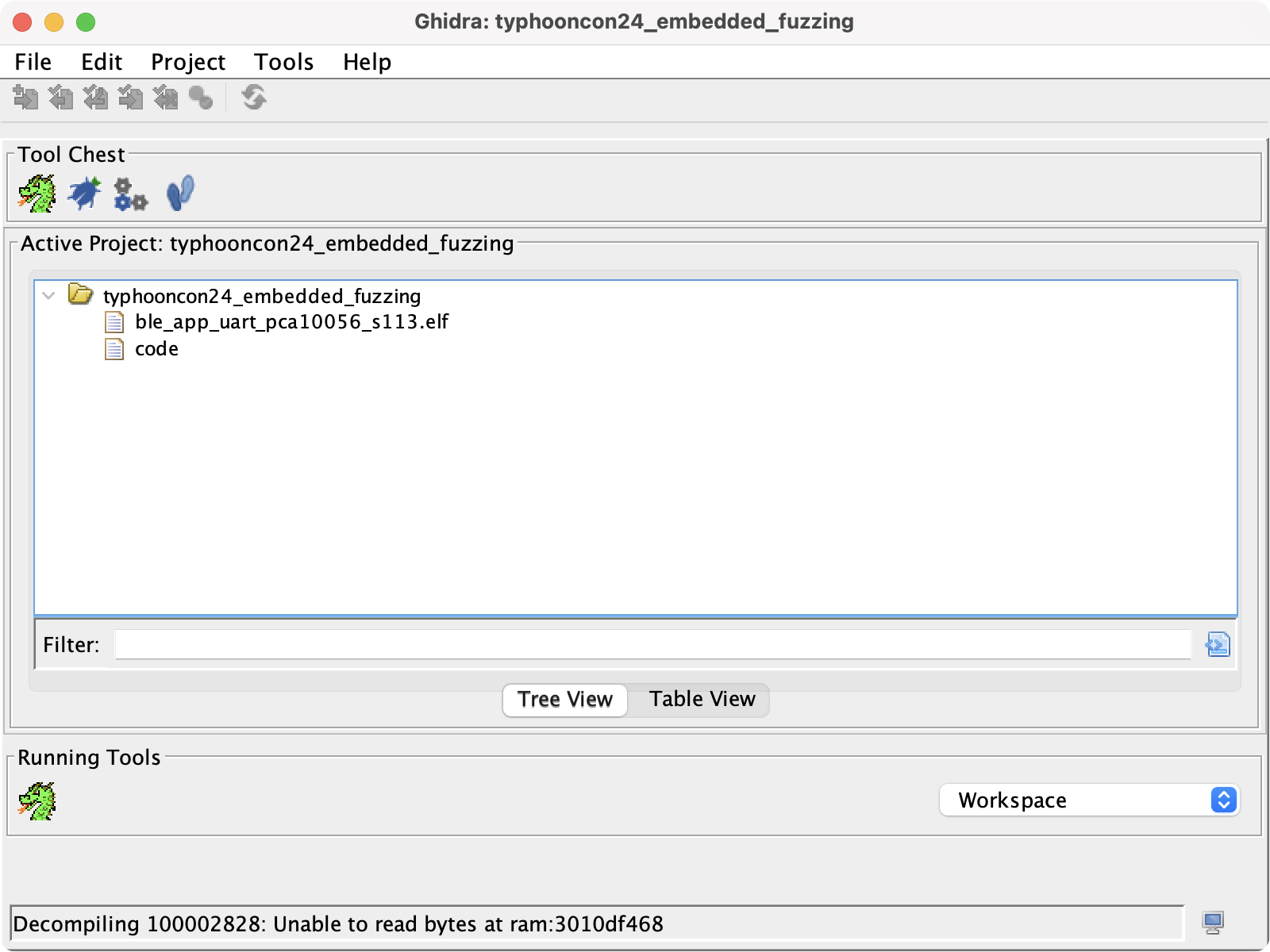Click the Find Checkouts toolbar icon
Viewport: 1270px width, 952px height.
coord(201,98)
